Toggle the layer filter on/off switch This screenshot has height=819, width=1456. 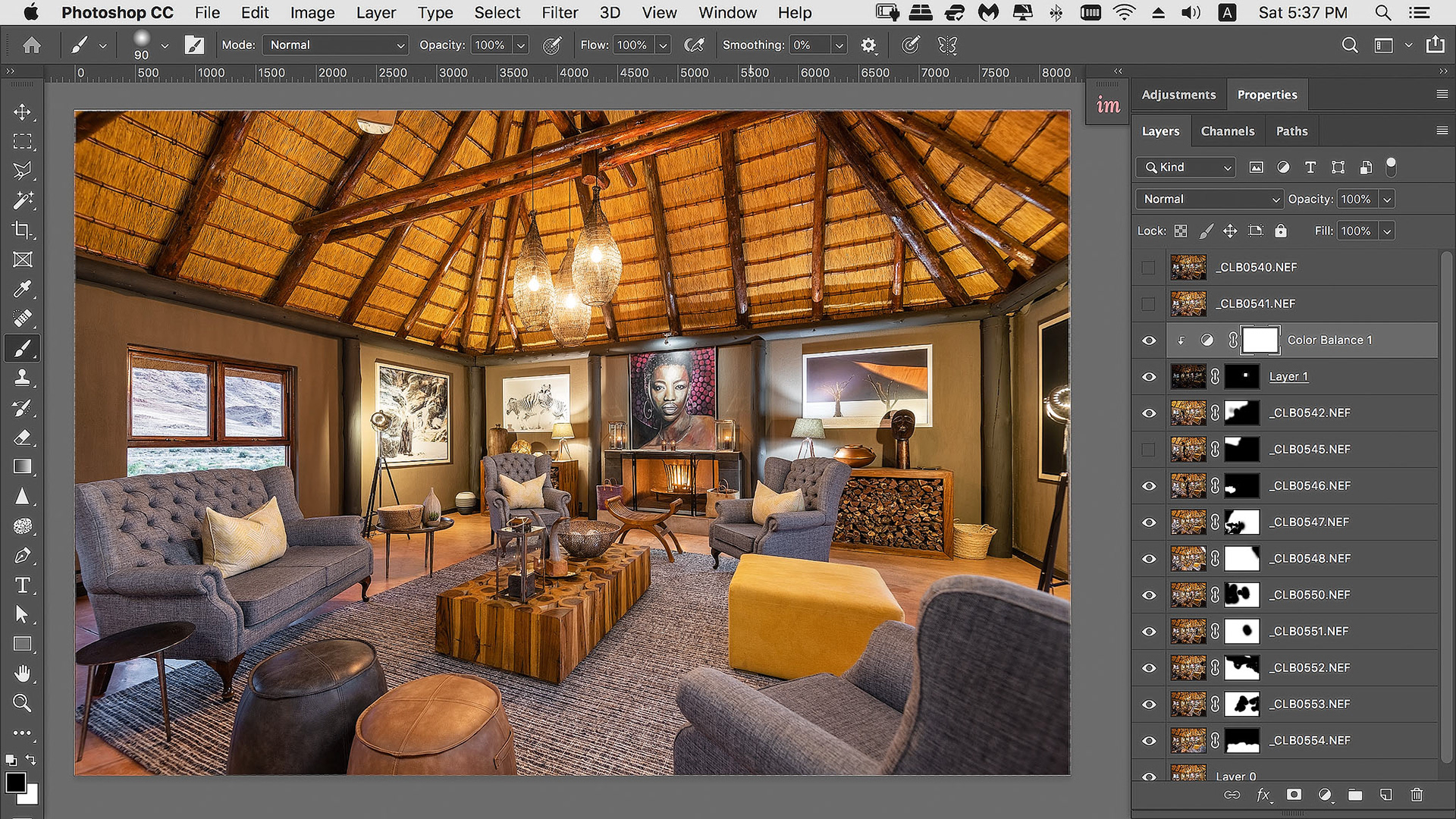(x=1391, y=166)
